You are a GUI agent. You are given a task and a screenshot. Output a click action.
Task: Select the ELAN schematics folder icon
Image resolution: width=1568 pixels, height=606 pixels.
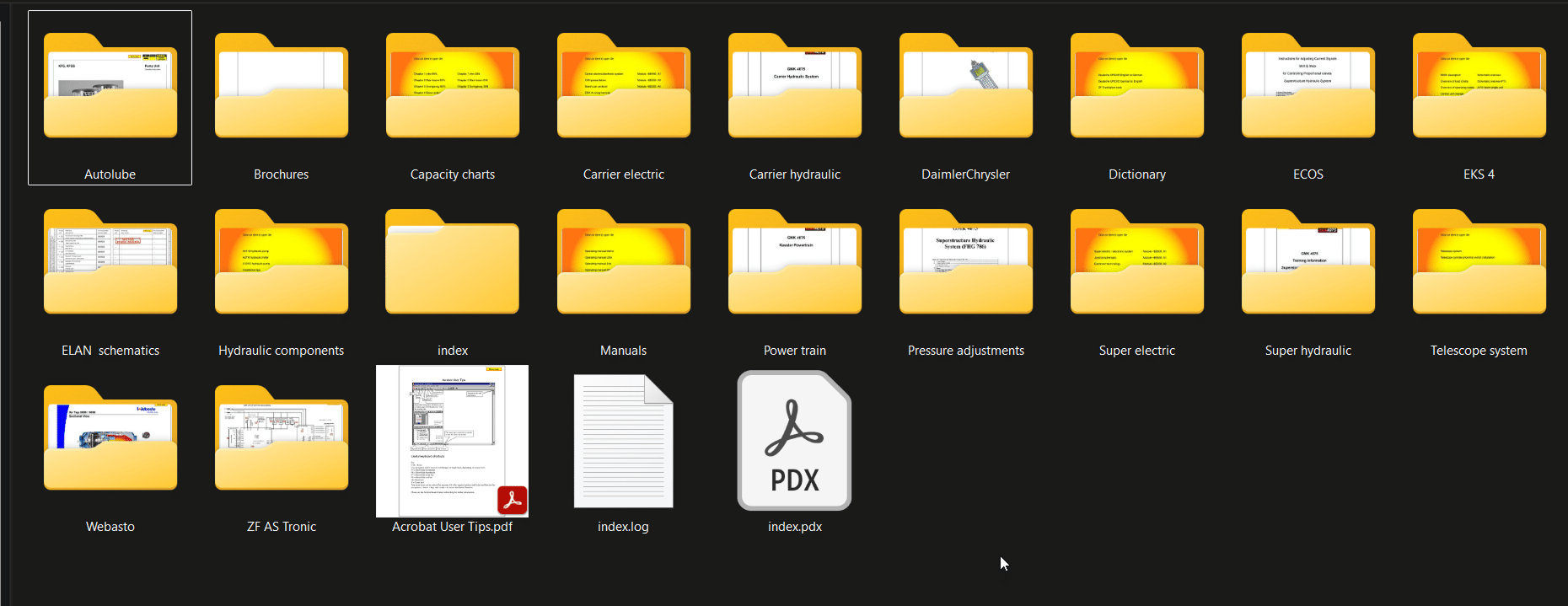110,261
